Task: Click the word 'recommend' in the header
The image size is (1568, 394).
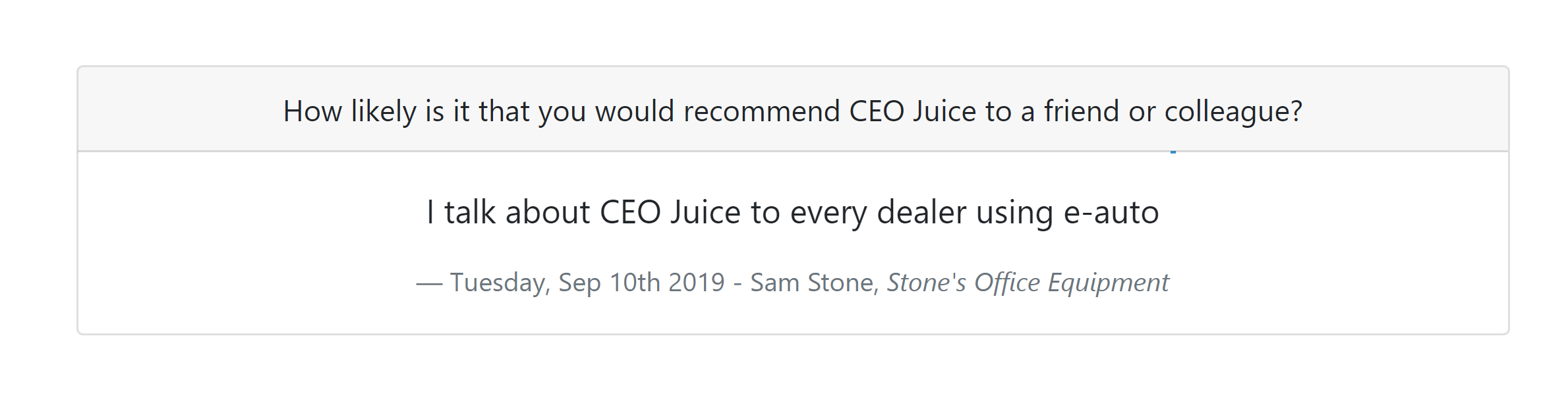Action: [762, 111]
